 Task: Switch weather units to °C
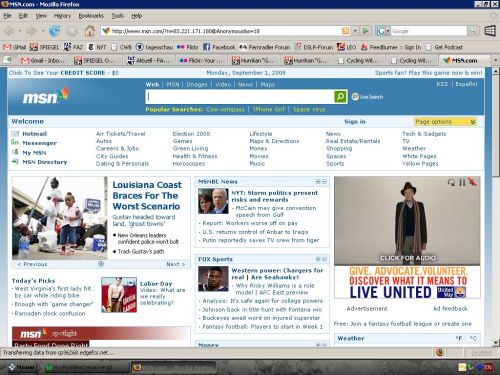[473, 338]
